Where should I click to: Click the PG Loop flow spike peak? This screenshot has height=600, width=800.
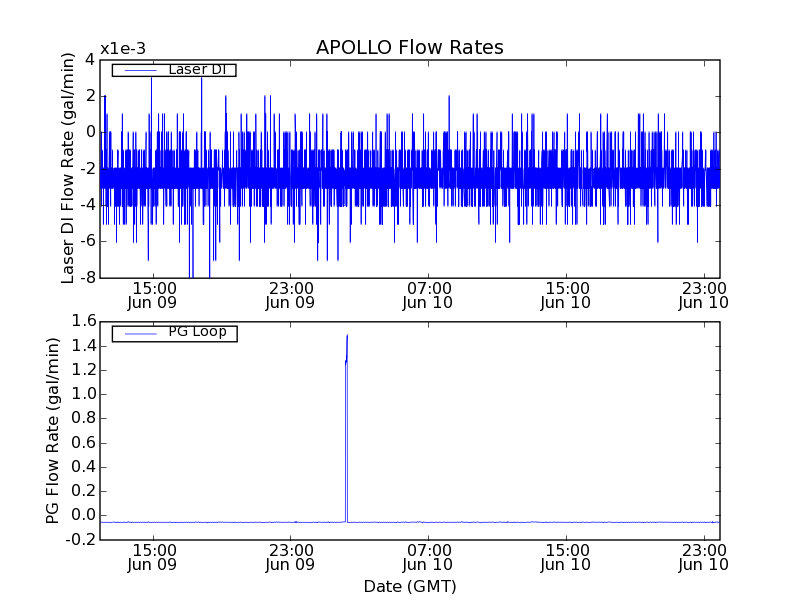tap(347, 336)
